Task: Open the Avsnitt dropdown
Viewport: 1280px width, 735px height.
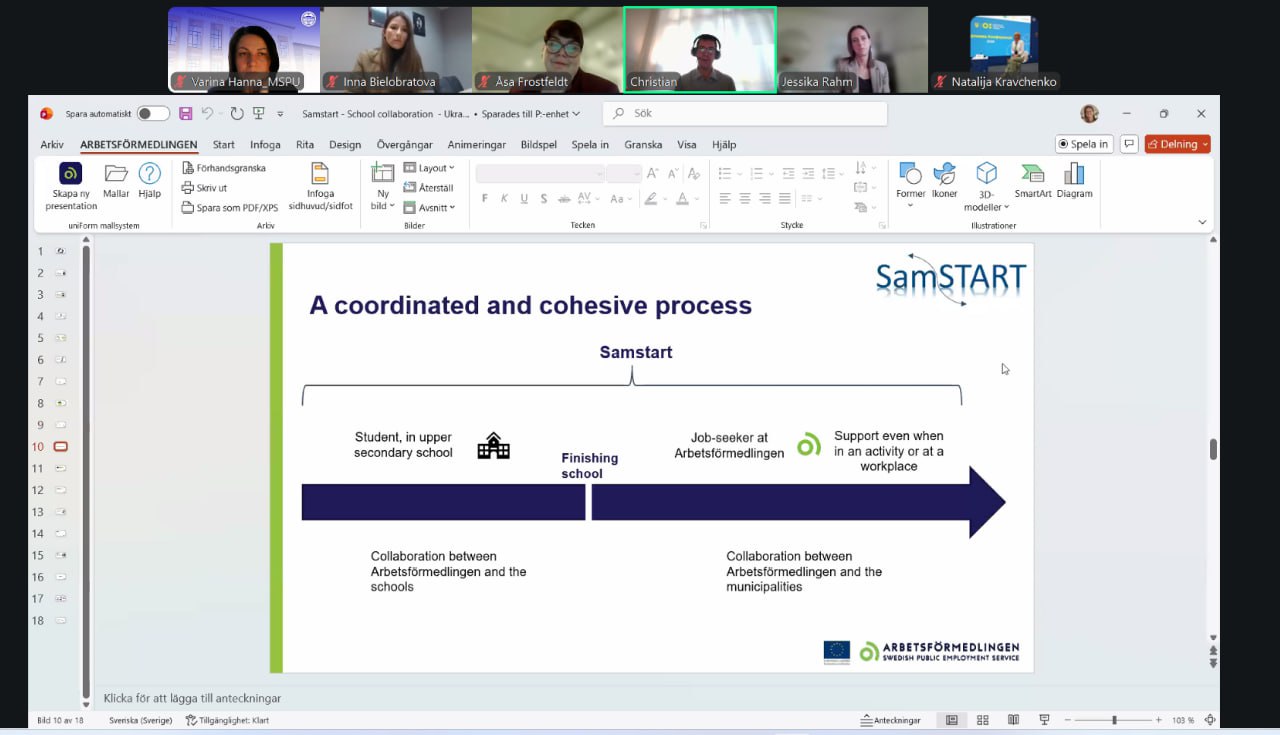Action: 430,207
